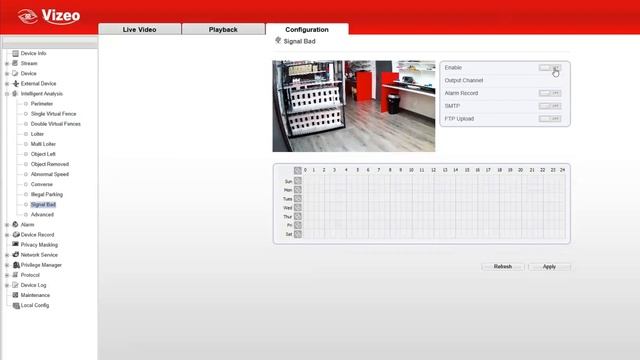
Task: Toggle the Alarm Record switch
Action: pos(550,93)
